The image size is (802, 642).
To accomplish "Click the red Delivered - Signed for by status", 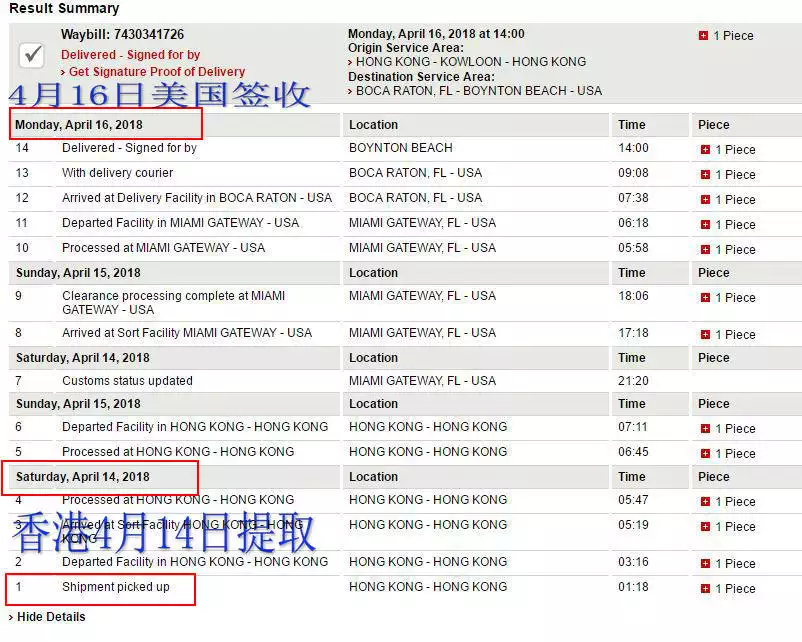I will [x=130, y=54].
